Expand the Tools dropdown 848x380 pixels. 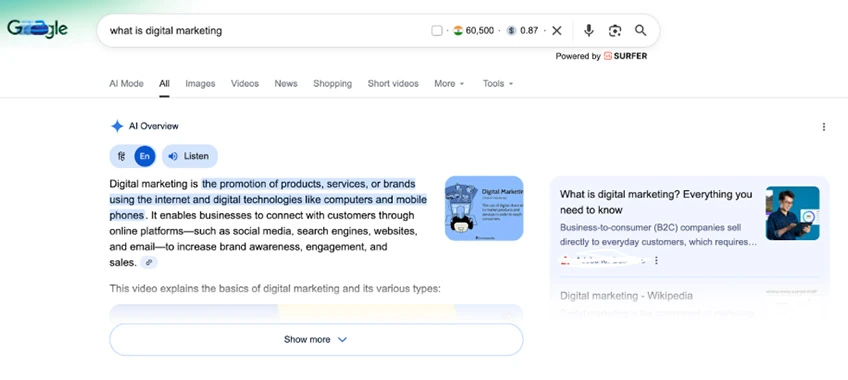point(498,83)
